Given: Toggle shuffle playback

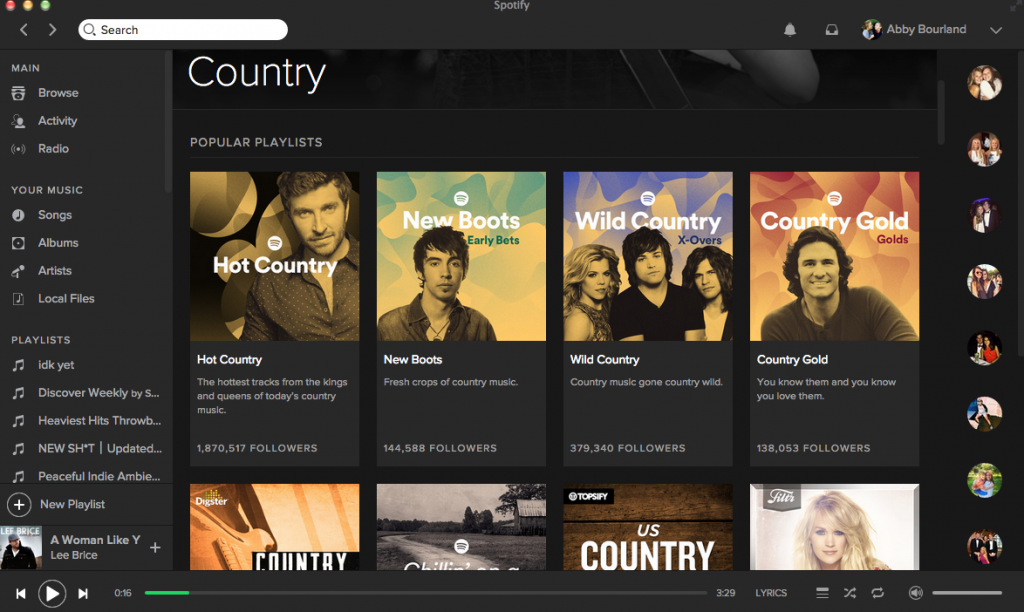Looking at the screenshot, I should click(x=849, y=593).
